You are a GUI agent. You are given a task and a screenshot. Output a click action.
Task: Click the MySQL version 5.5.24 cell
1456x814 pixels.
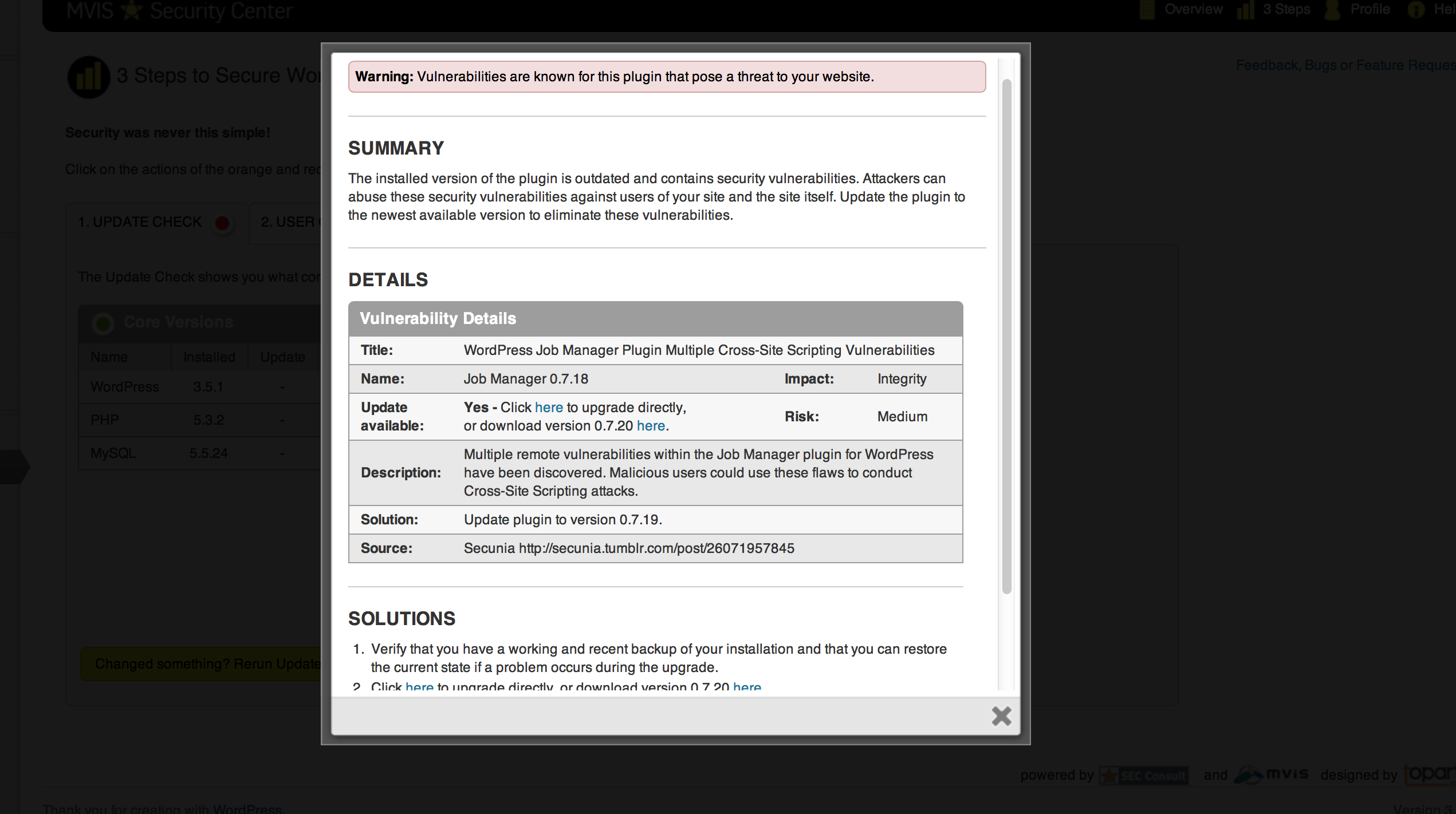pyautogui.click(x=208, y=453)
